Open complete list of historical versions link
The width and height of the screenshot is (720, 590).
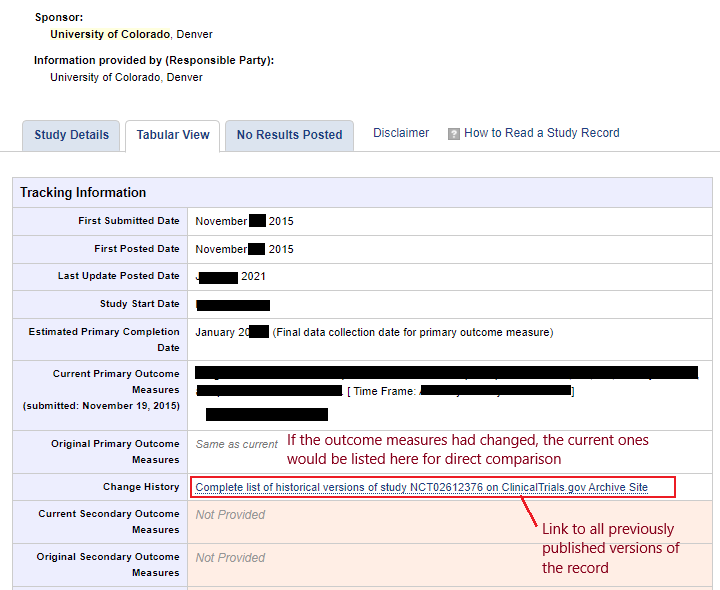click(x=421, y=488)
